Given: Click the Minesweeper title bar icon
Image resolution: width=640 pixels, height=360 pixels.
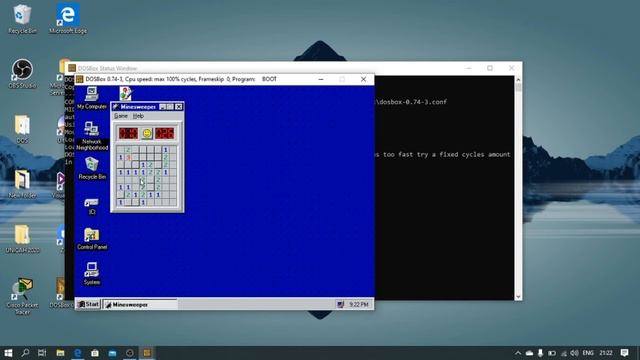Looking at the screenshot, I should click(x=116, y=107).
